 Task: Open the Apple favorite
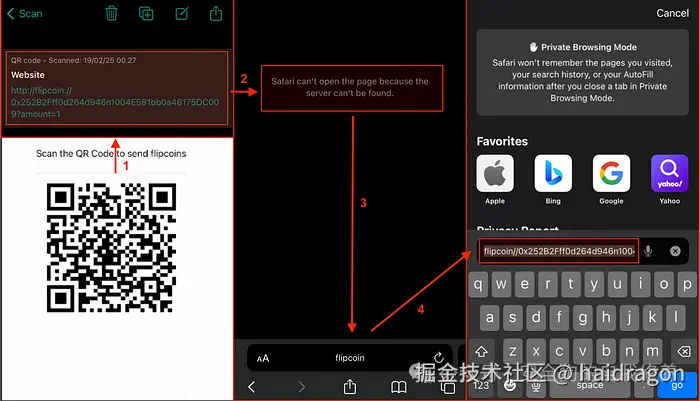495,180
